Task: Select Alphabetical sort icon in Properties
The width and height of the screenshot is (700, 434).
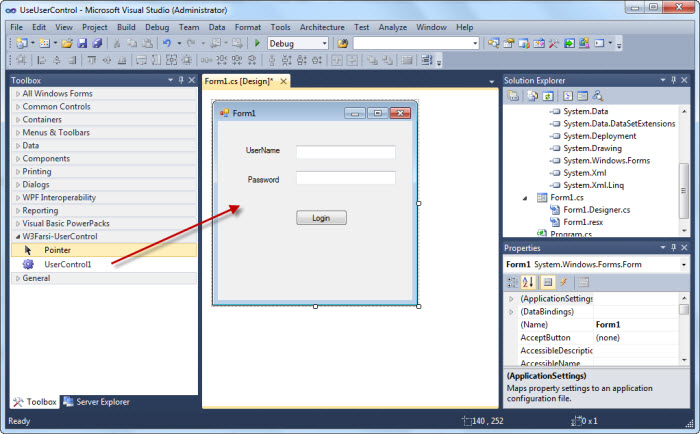Action: (530, 282)
